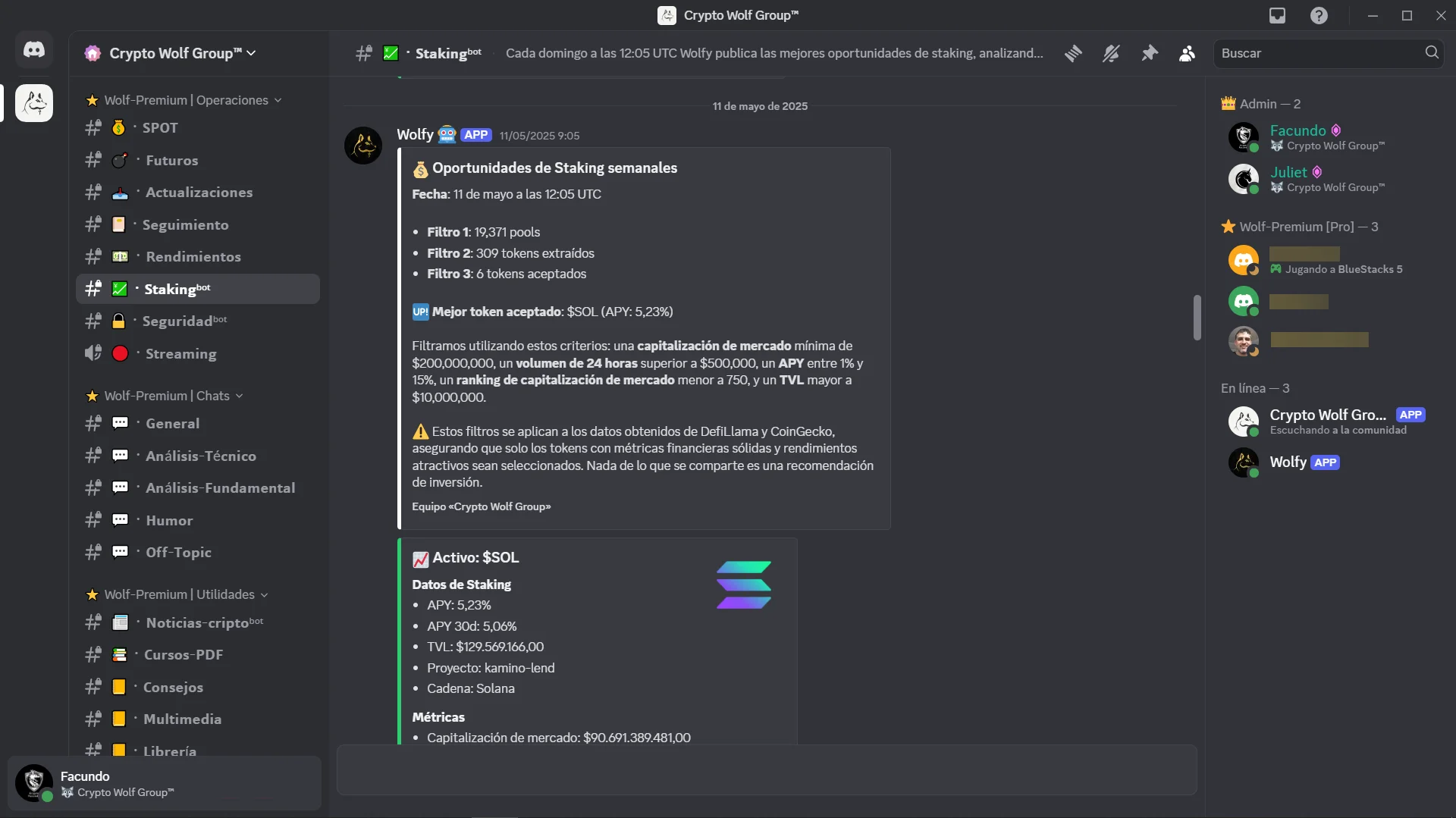Click Wolfy's avatar on the message
Screen dimensions: 1456x818
click(363, 146)
